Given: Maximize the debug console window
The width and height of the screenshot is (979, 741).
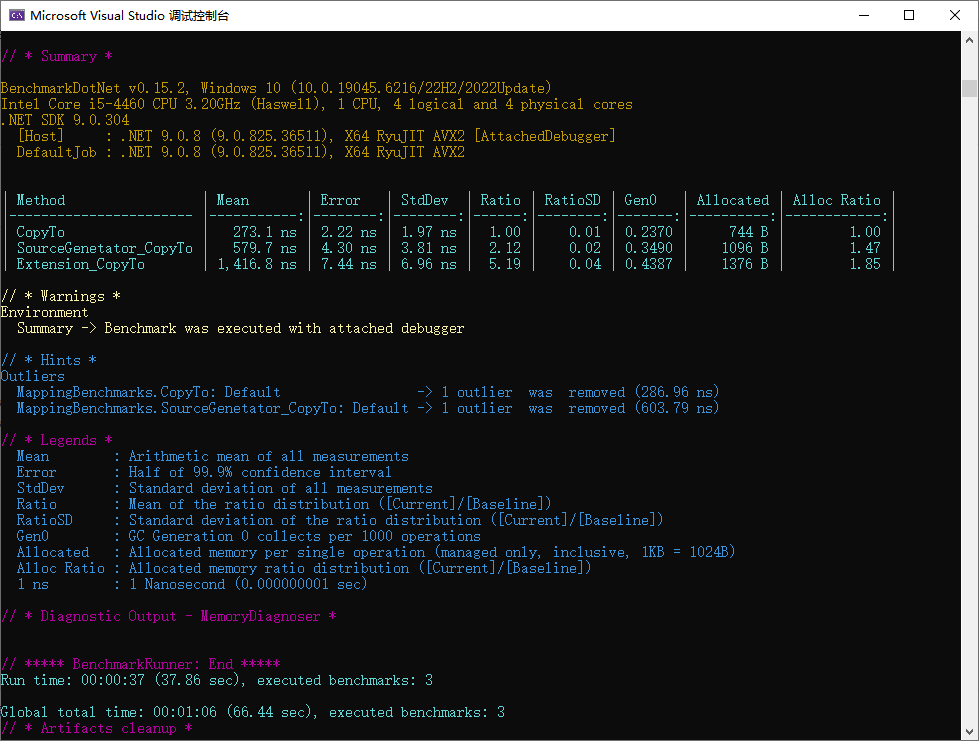Looking at the screenshot, I should (908, 16).
